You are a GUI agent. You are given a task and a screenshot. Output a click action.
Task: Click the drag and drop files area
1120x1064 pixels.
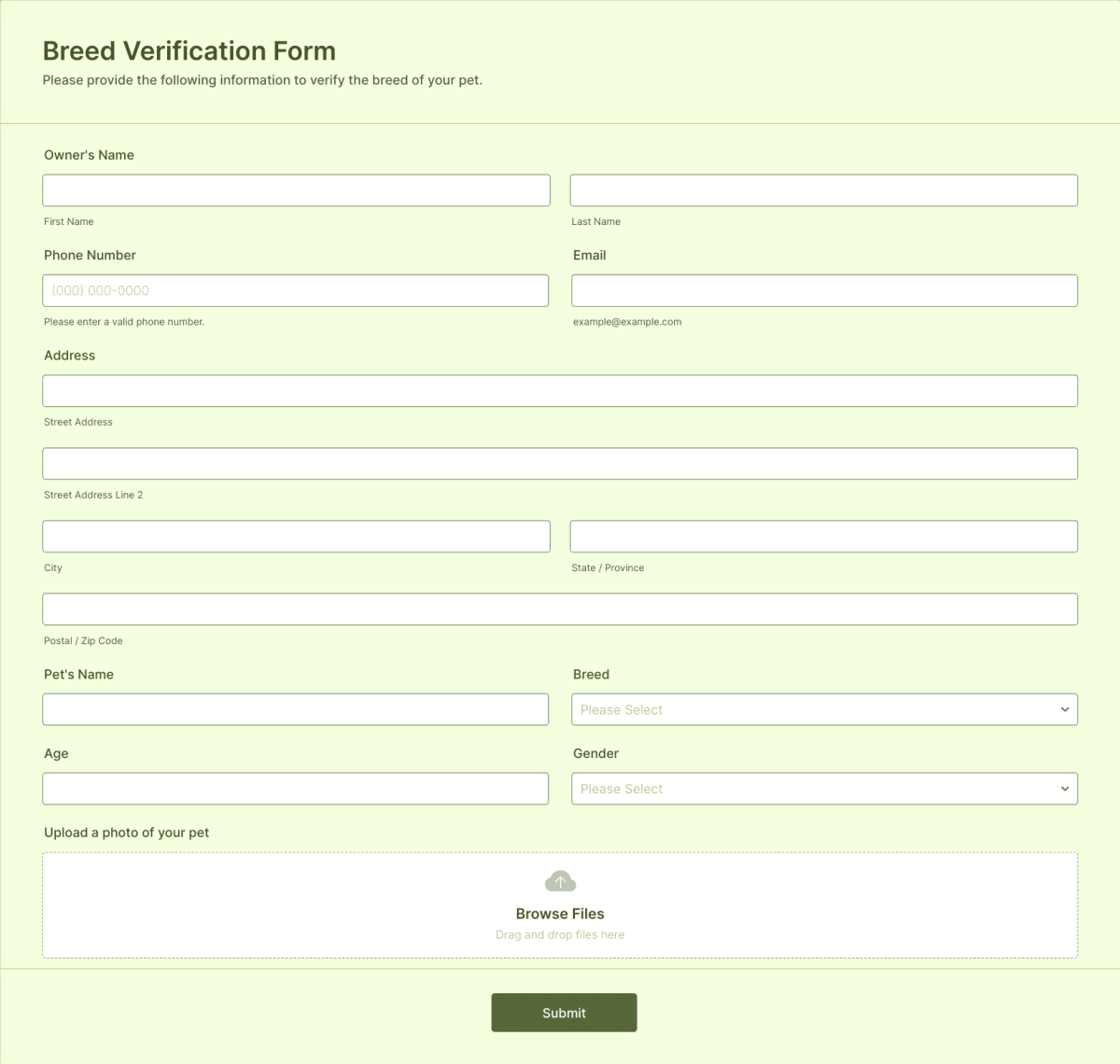coord(560,934)
